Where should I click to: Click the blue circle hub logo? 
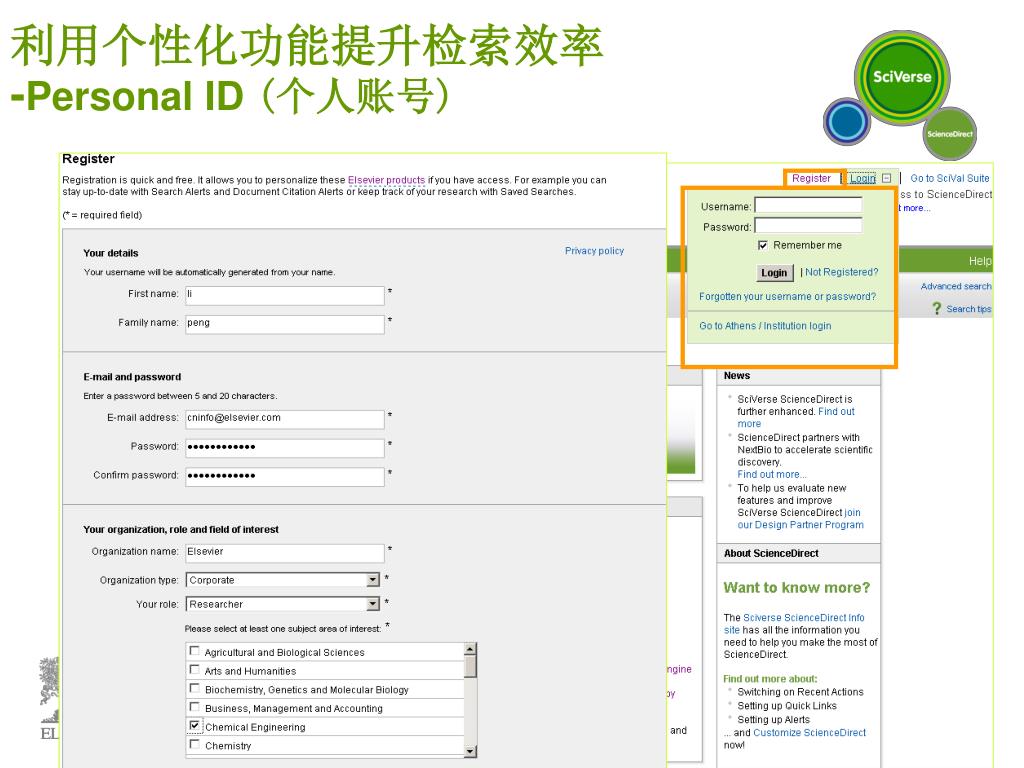[x=846, y=121]
